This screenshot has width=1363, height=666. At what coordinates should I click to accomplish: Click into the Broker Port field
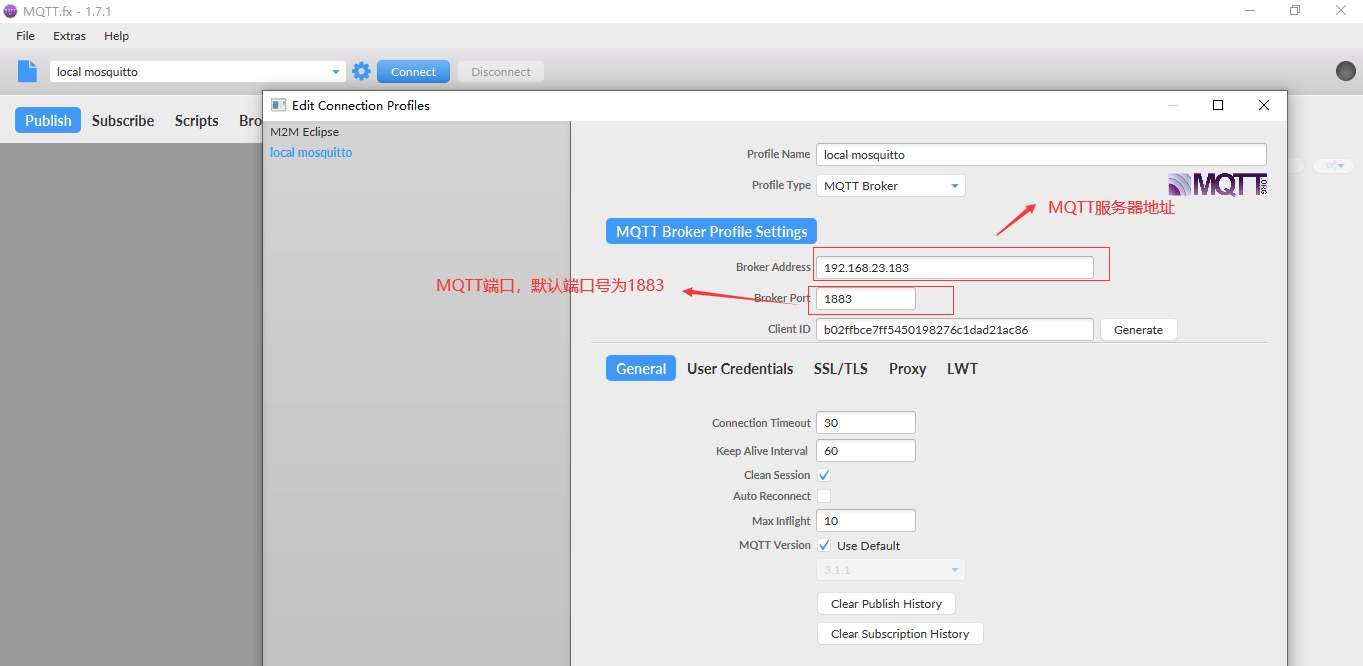click(x=866, y=299)
